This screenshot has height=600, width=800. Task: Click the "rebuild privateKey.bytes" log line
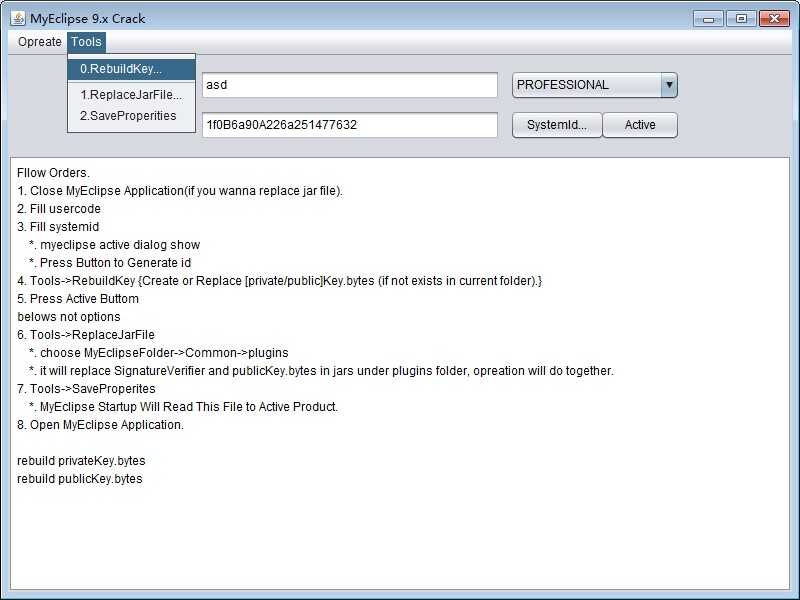click(81, 461)
